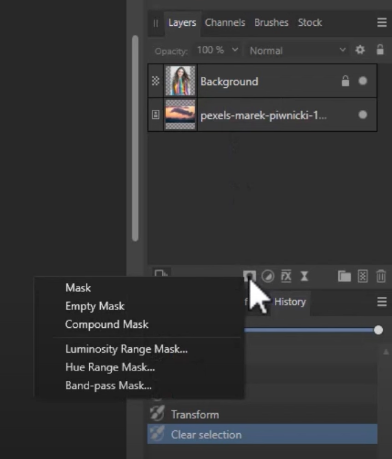Open the Layers blend options gear icon
This screenshot has height=459, width=392.
[x=360, y=50]
